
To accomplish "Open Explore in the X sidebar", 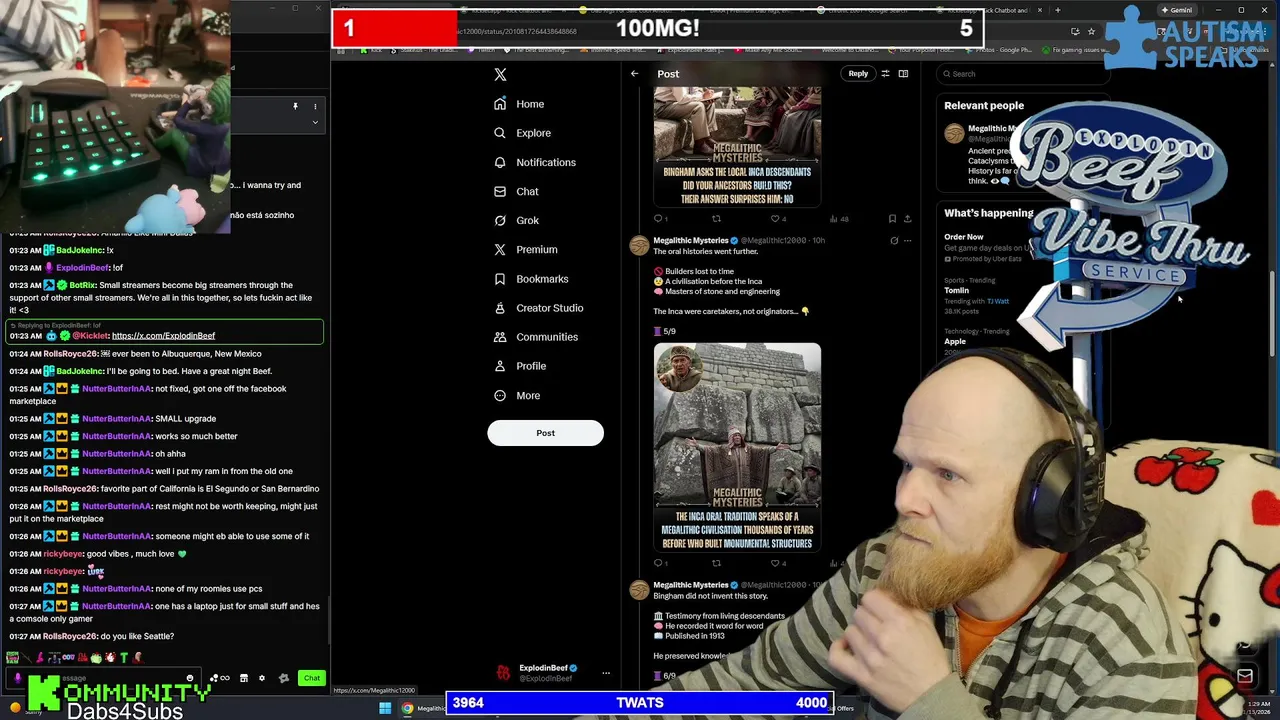I will (x=522, y=133).
